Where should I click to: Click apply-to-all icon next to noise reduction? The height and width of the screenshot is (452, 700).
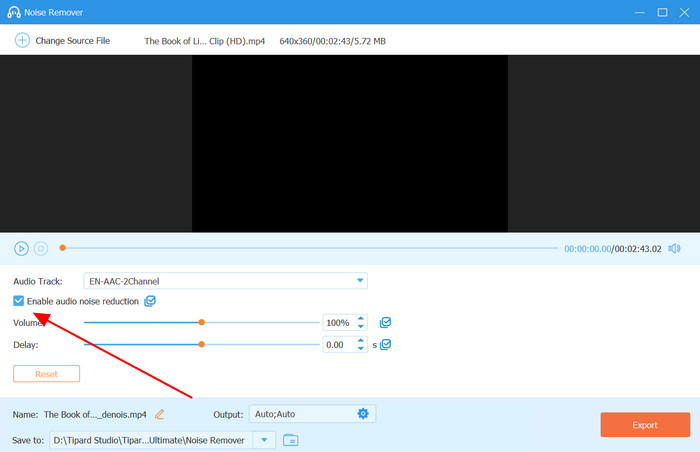pyautogui.click(x=150, y=301)
